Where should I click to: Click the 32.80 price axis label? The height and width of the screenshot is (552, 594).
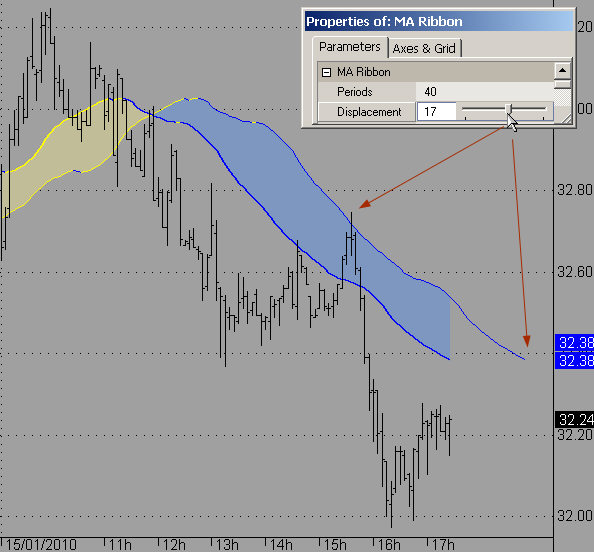pyautogui.click(x=575, y=190)
